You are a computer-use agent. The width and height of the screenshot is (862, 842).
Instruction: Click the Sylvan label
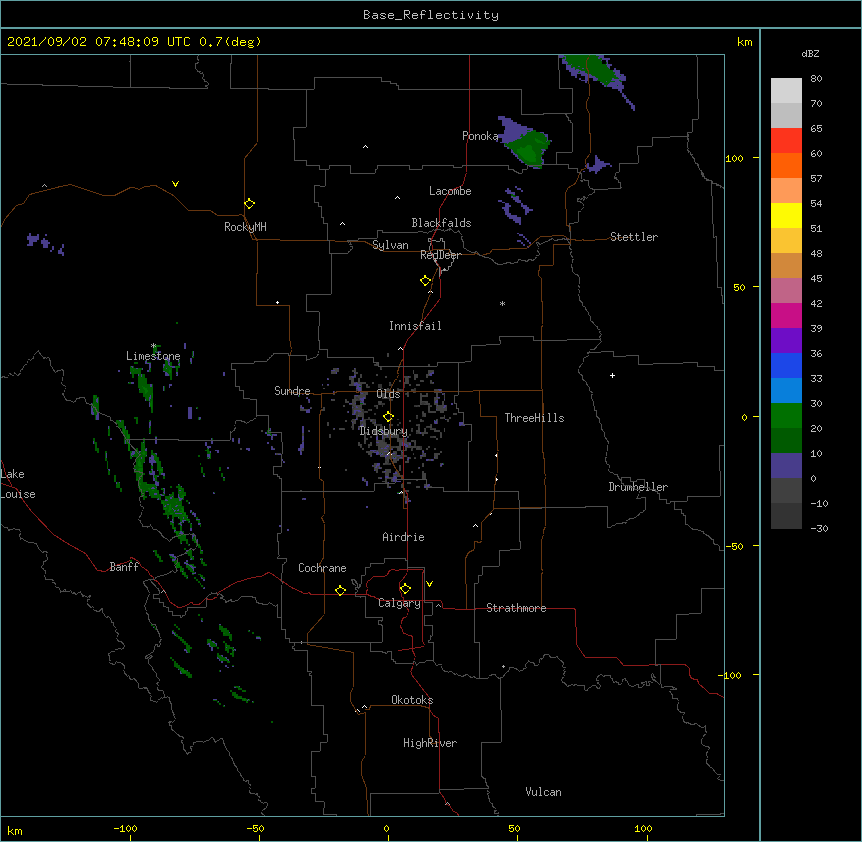click(x=390, y=245)
